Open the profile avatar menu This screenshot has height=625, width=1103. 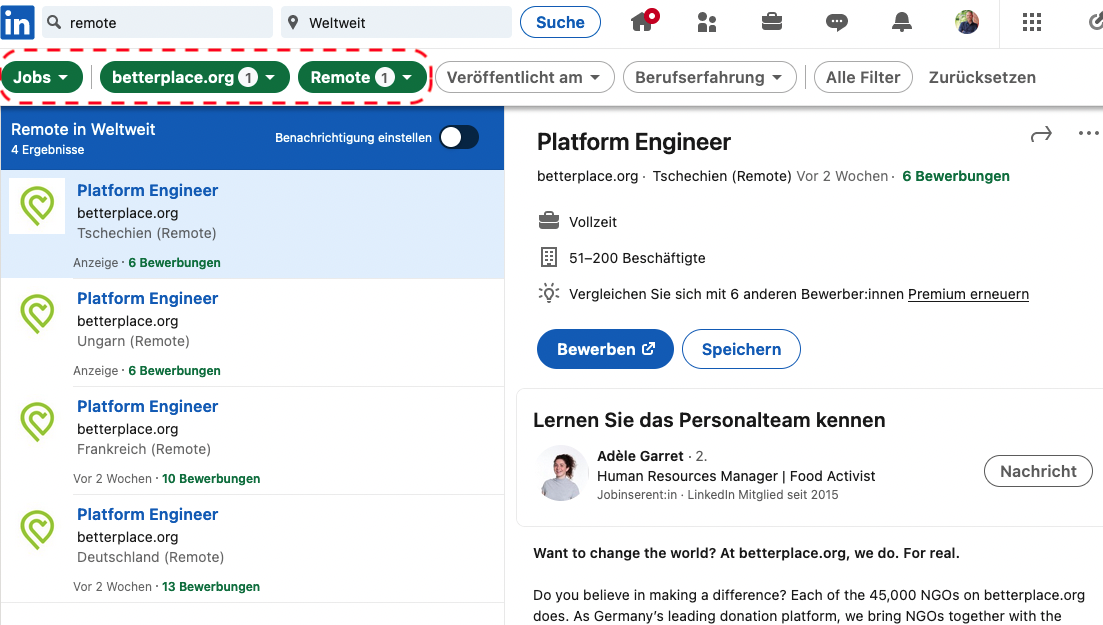967,23
